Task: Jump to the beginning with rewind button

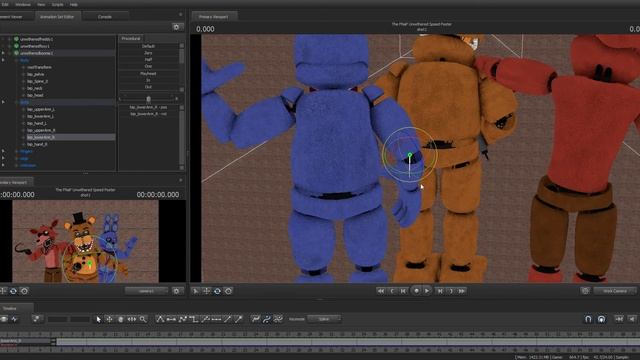Action: 381,291
